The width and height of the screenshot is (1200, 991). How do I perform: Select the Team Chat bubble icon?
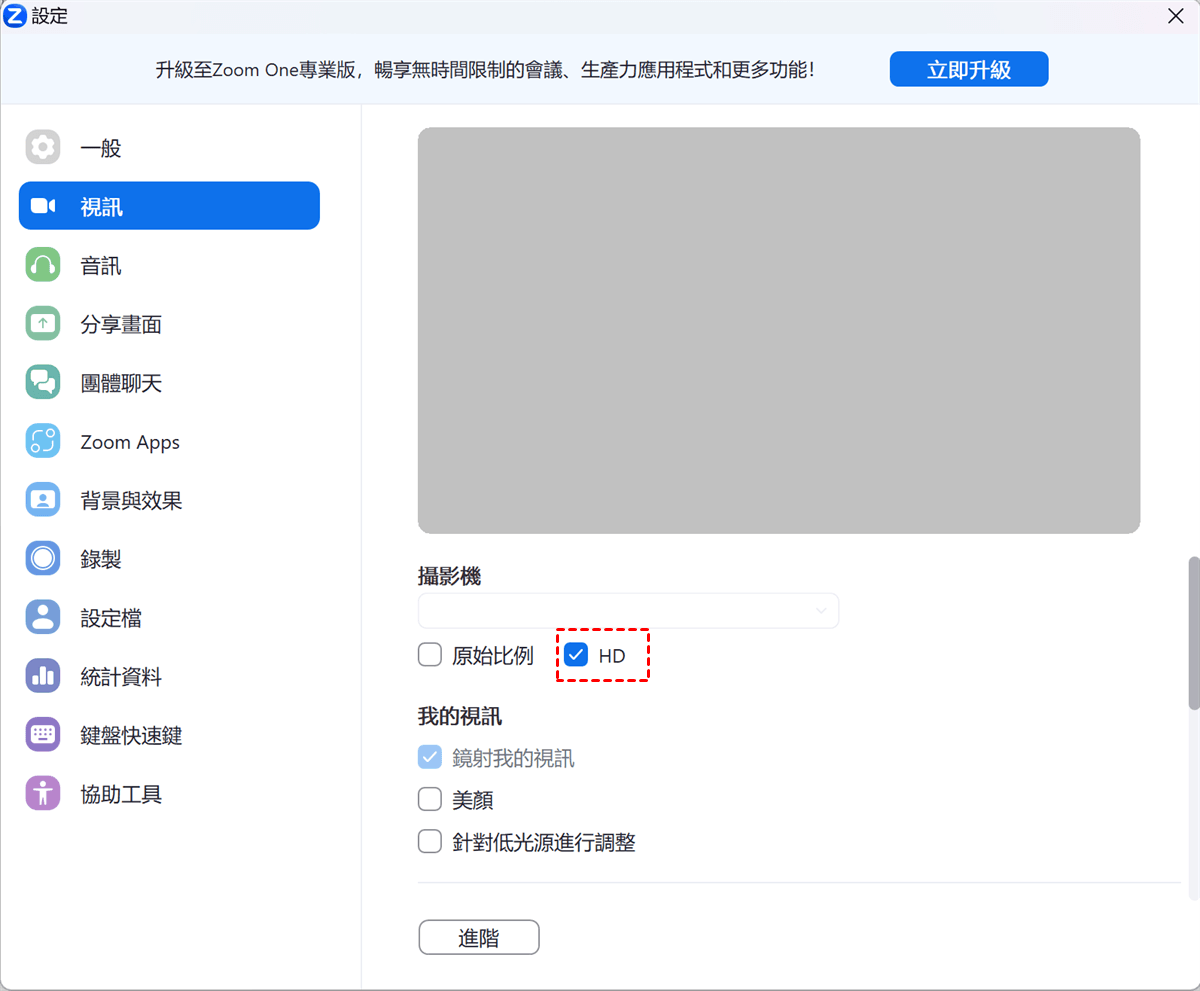43,383
